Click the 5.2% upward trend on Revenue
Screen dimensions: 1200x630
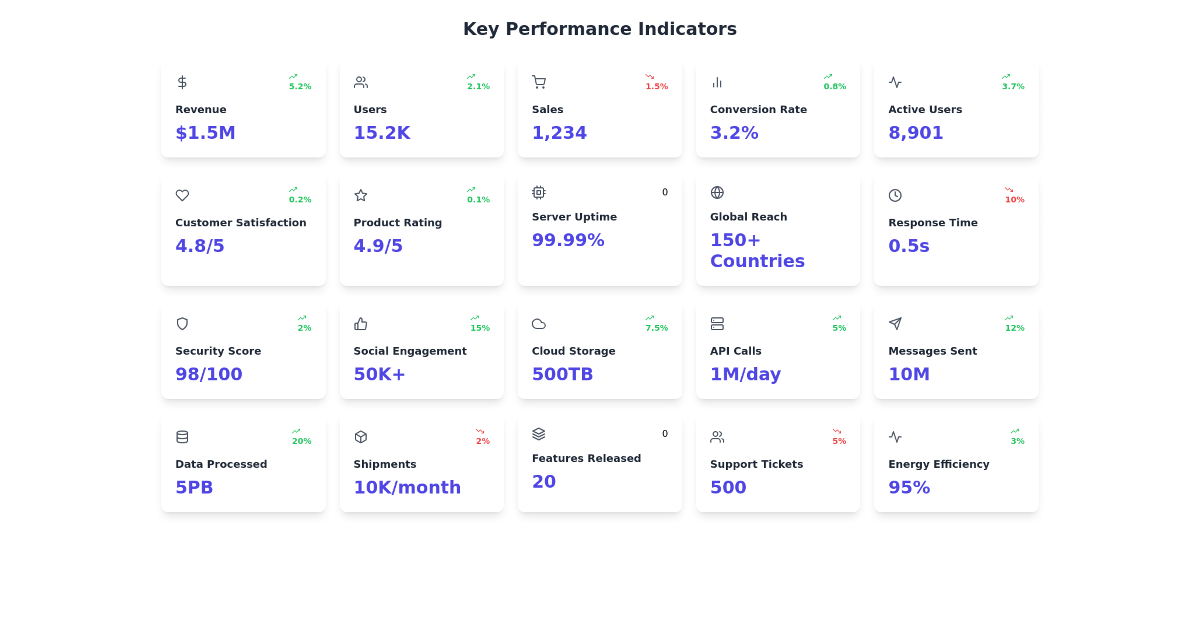pyautogui.click(x=300, y=82)
